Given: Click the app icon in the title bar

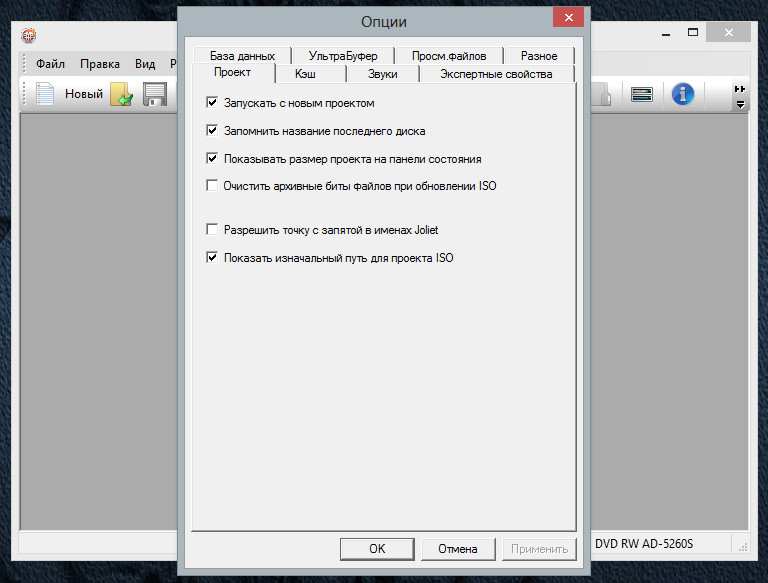Looking at the screenshot, I should (31, 34).
